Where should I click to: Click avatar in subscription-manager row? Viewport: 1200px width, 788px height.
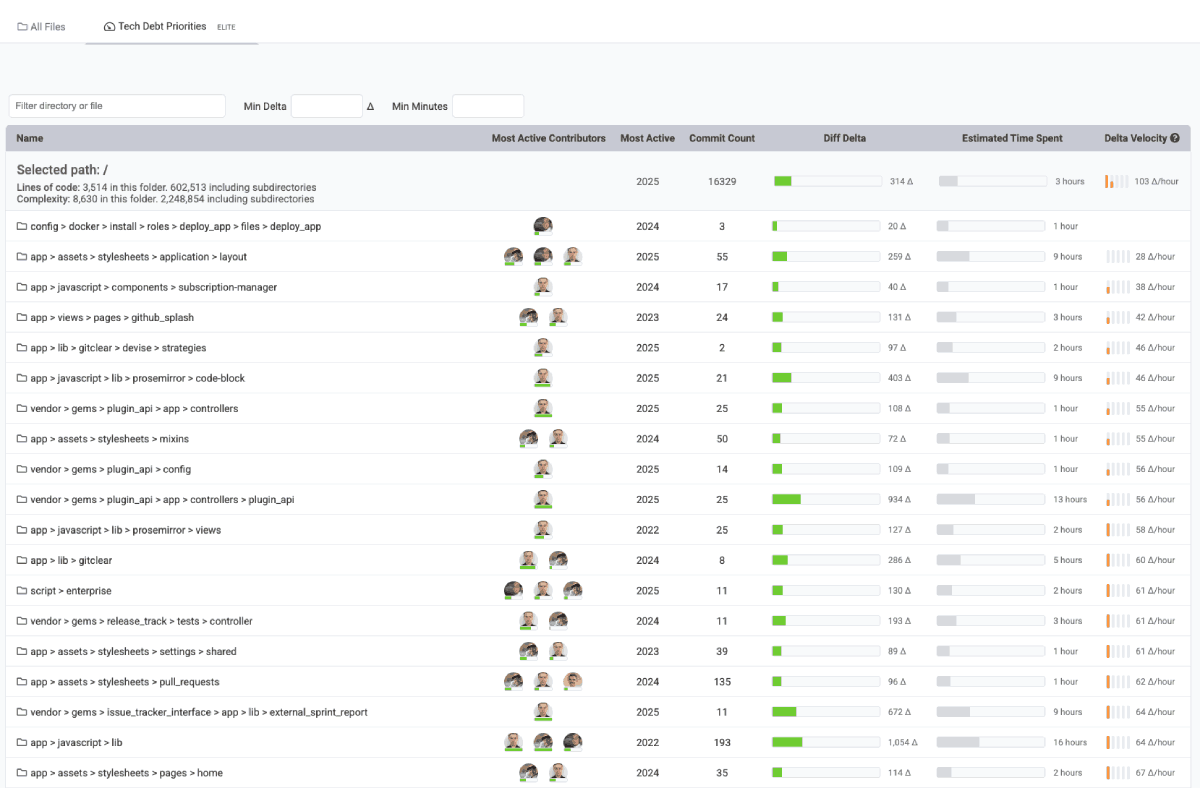coord(543,287)
